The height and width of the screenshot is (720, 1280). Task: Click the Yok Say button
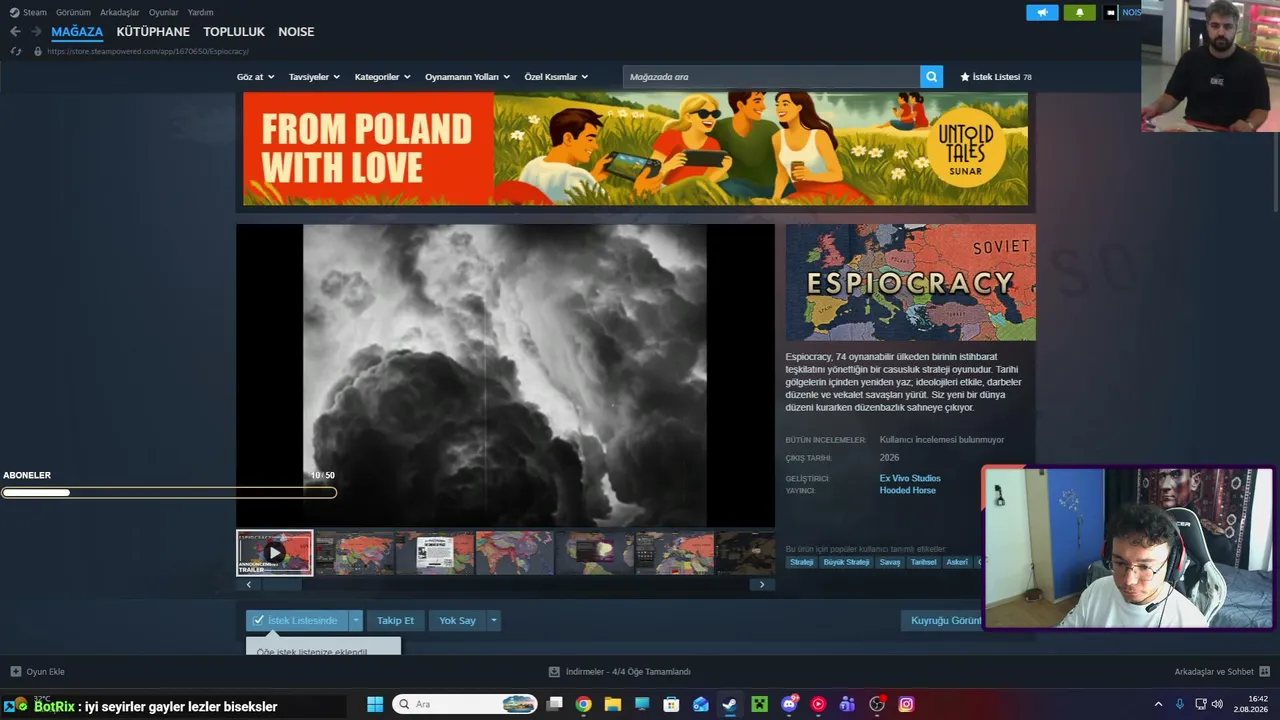457,620
